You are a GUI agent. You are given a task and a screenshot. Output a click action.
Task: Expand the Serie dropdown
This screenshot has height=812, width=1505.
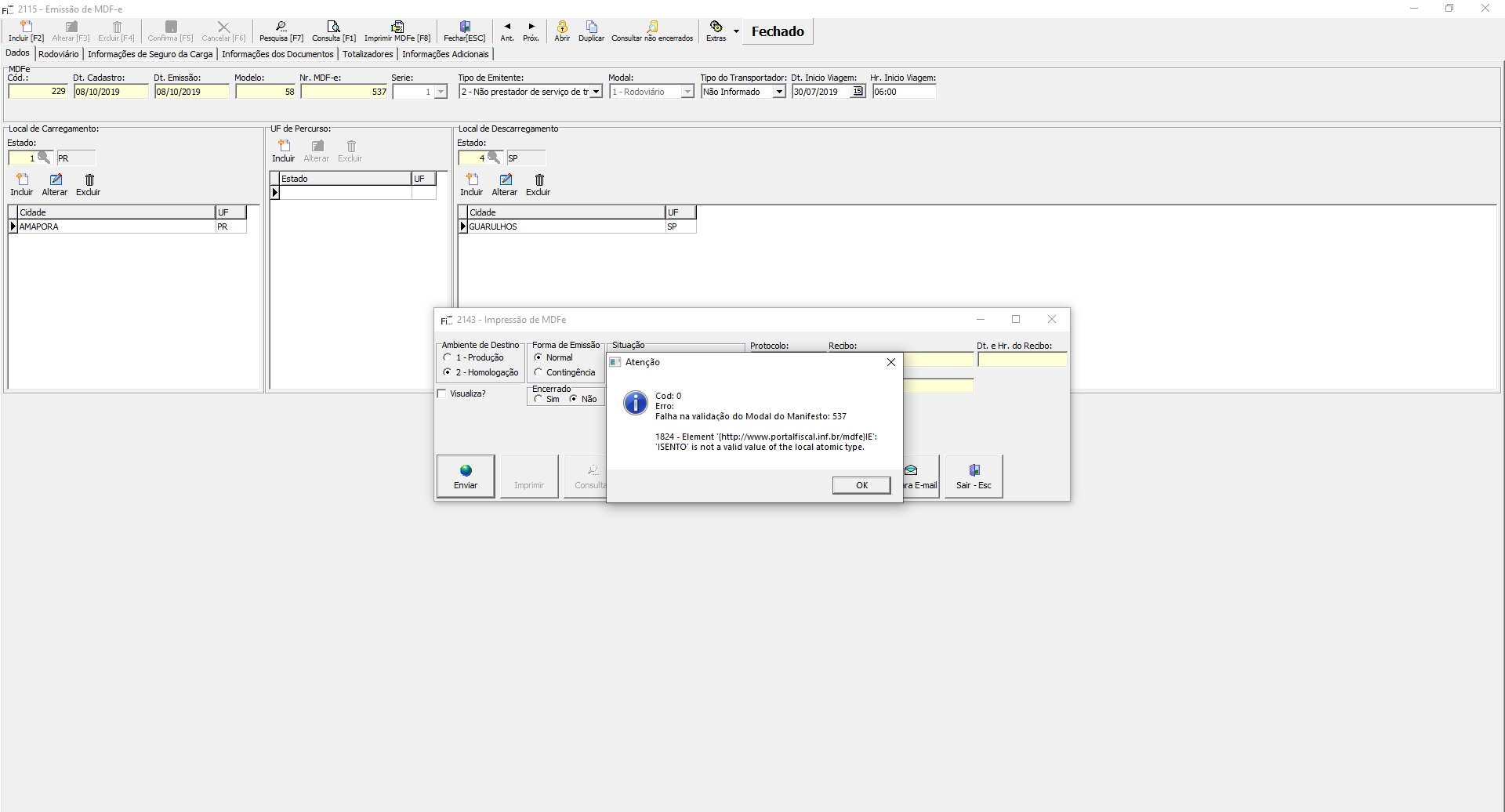click(441, 92)
